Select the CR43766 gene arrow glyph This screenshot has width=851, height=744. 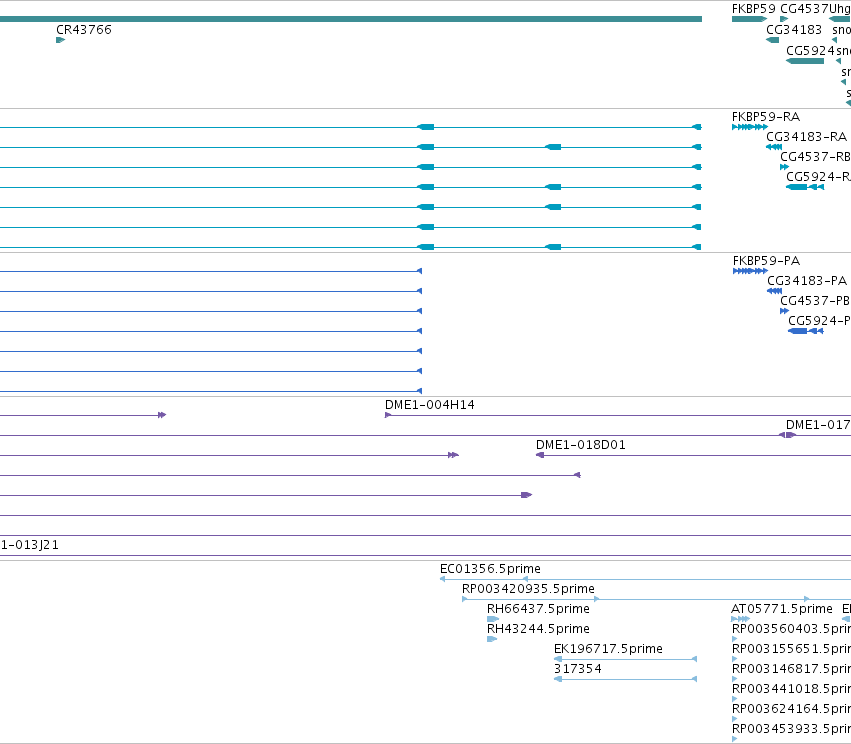[61, 40]
